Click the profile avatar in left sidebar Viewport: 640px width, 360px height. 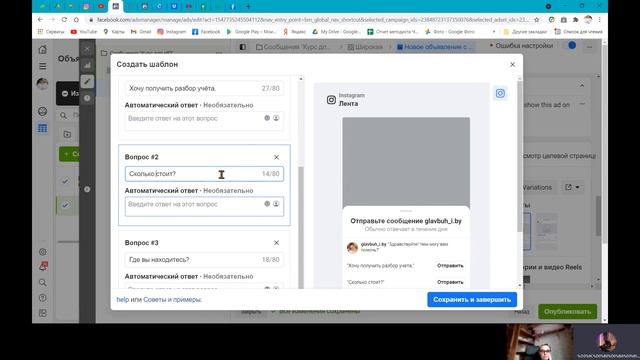[x=42, y=84]
